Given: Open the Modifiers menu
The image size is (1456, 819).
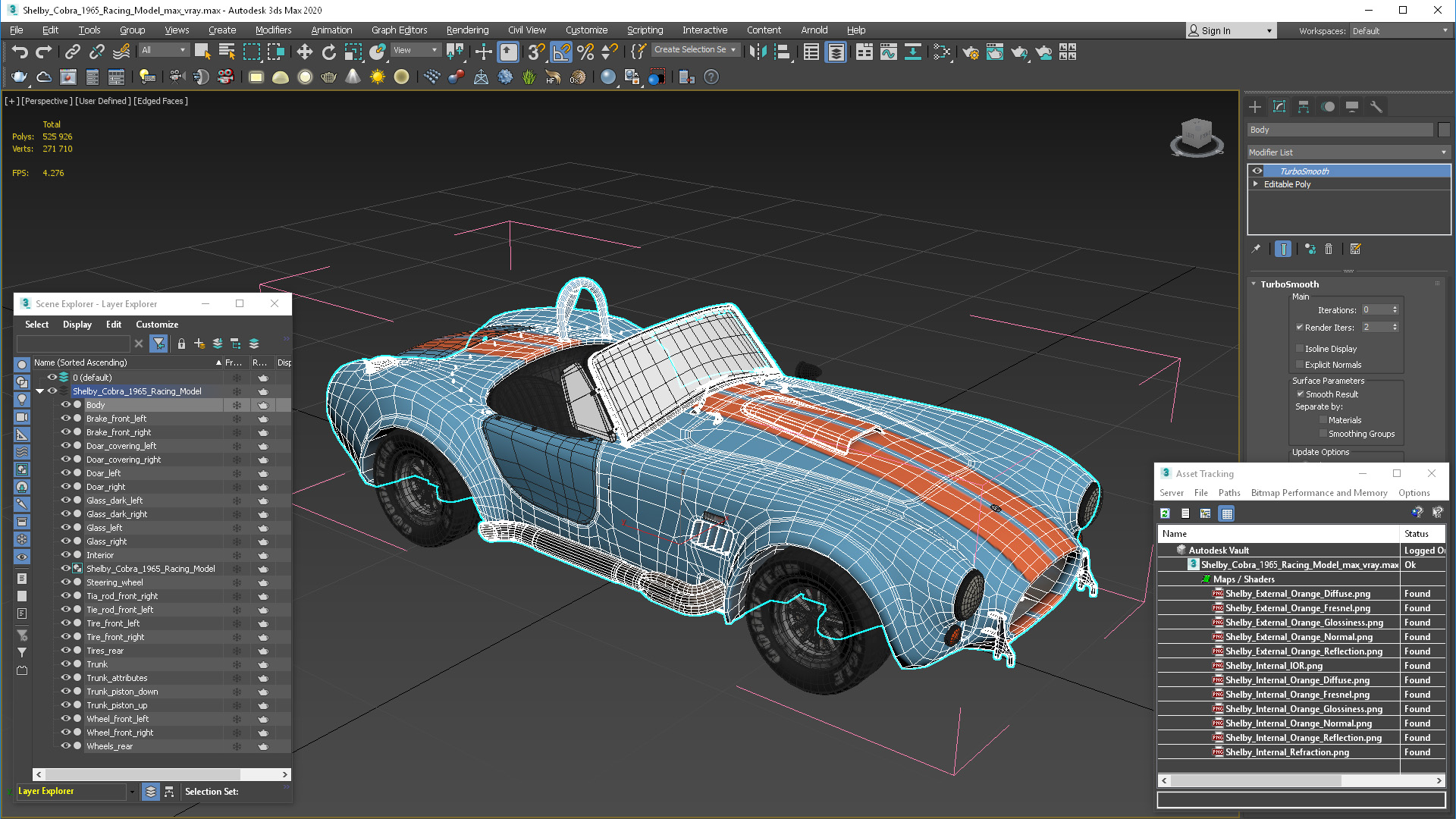Looking at the screenshot, I should pos(273,30).
